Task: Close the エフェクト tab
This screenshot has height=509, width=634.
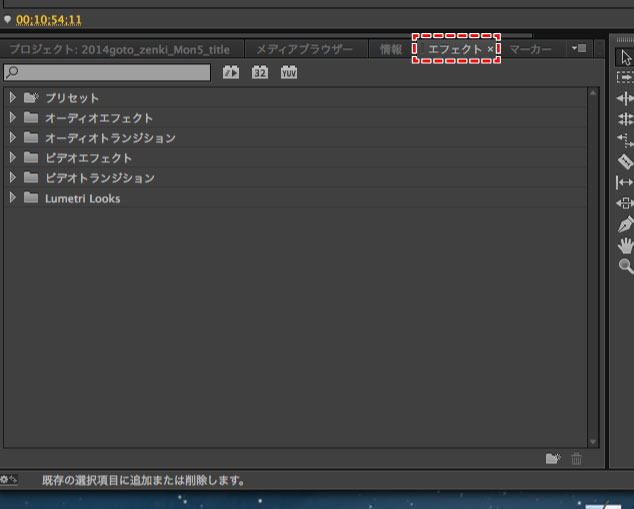Action: tap(490, 49)
